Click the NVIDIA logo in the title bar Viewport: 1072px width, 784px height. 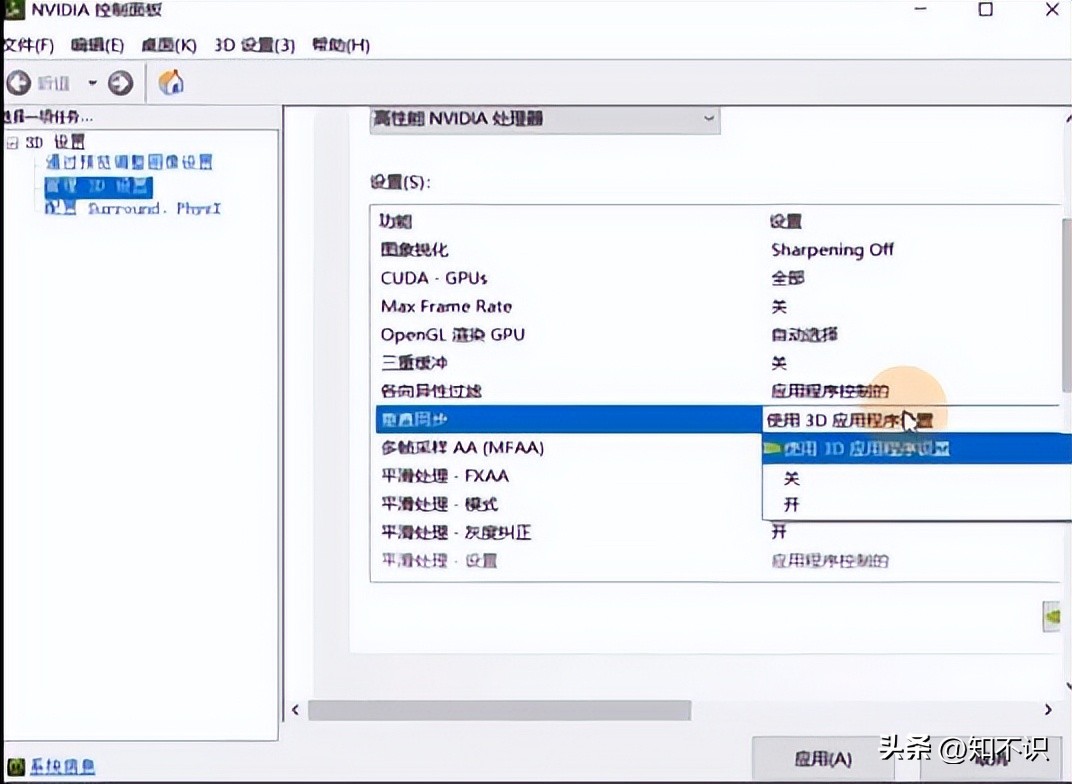pyautogui.click(x=17, y=10)
